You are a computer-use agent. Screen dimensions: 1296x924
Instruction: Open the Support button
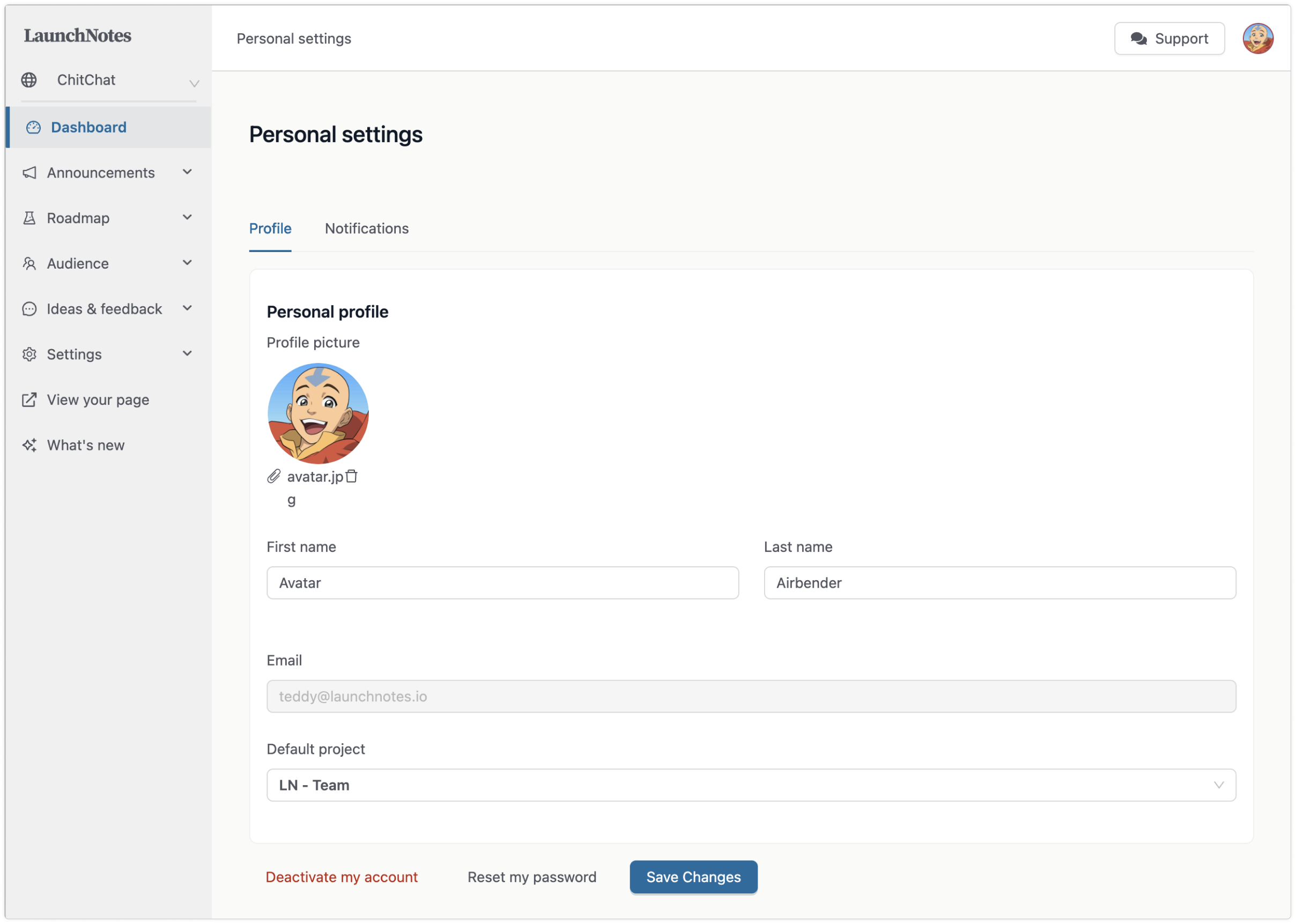click(x=1169, y=39)
